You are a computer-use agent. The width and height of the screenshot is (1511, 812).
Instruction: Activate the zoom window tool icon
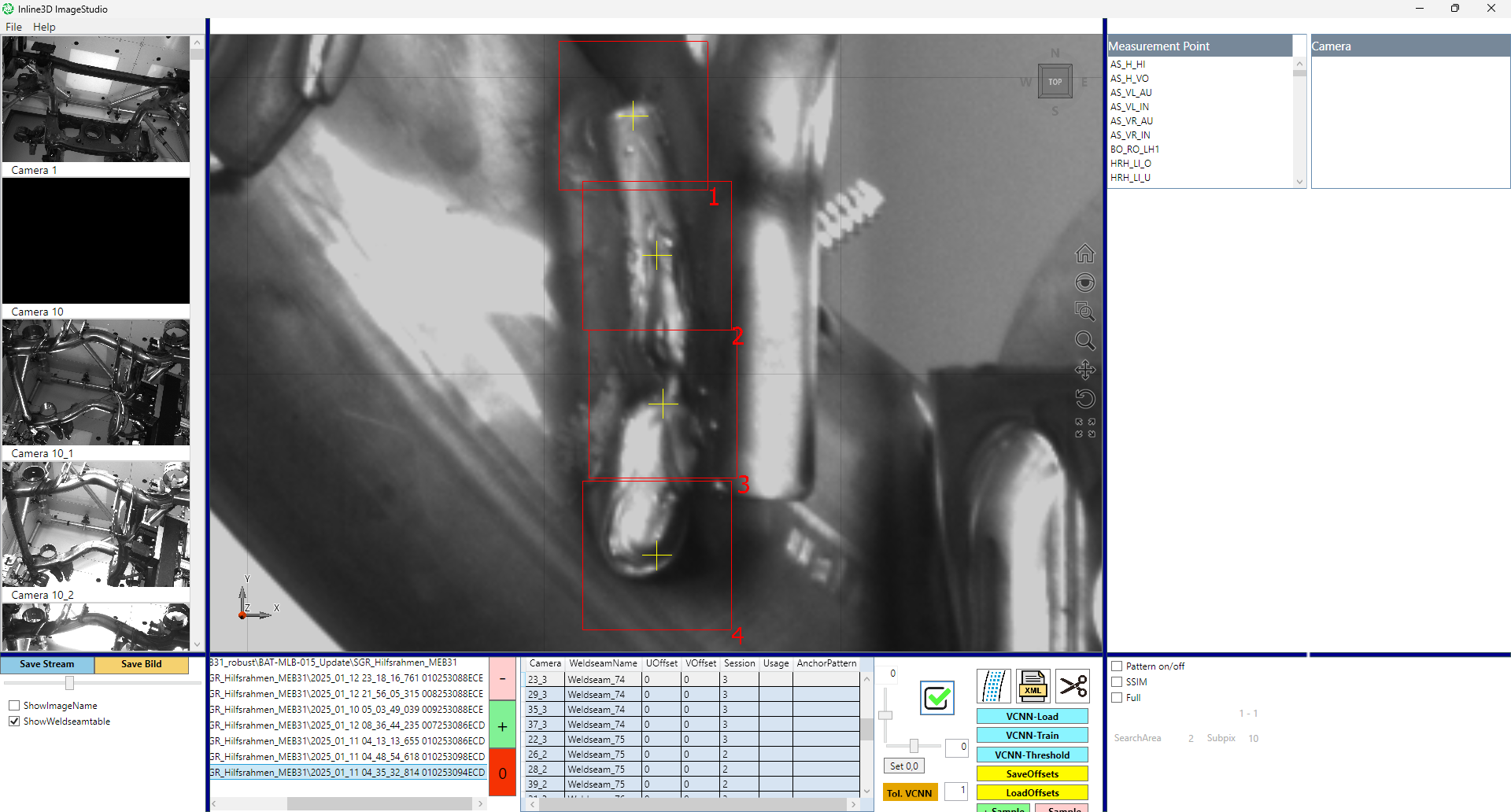tap(1084, 312)
